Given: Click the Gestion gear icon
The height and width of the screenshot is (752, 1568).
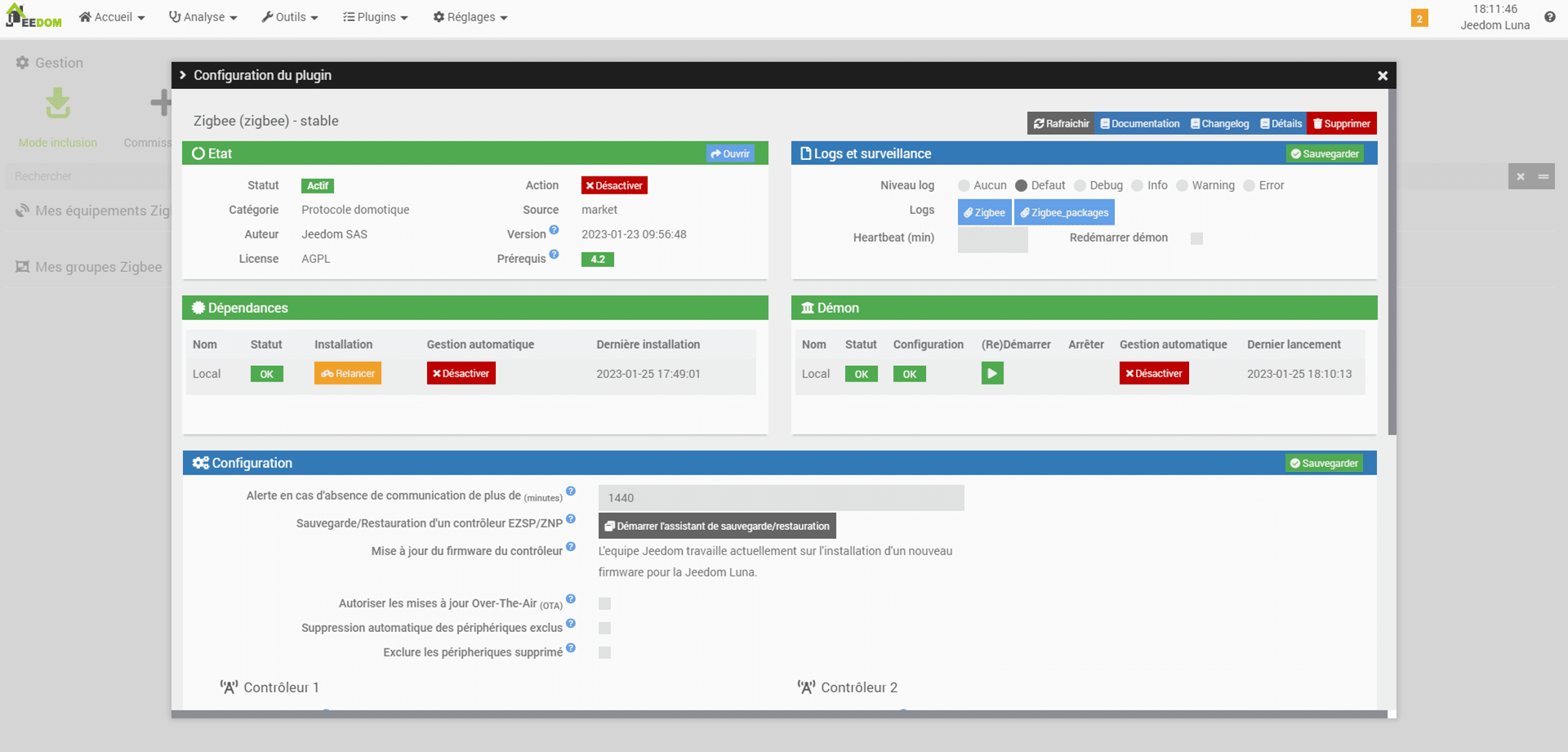Looking at the screenshot, I should point(22,63).
